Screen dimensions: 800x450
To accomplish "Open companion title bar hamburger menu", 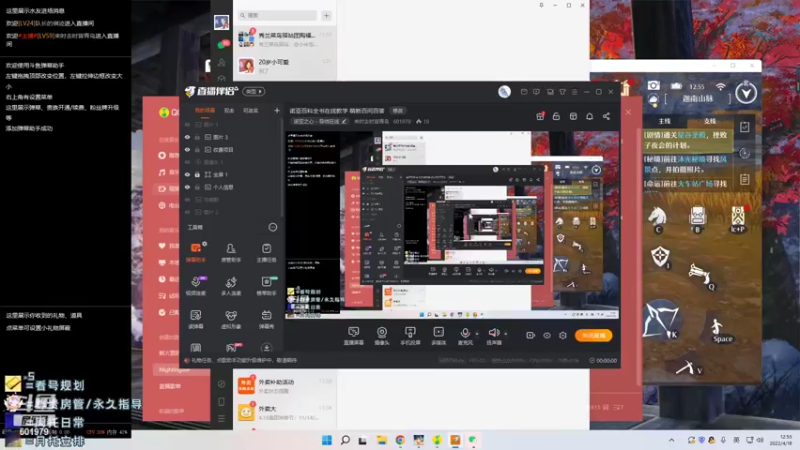I will tap(574, 92).
